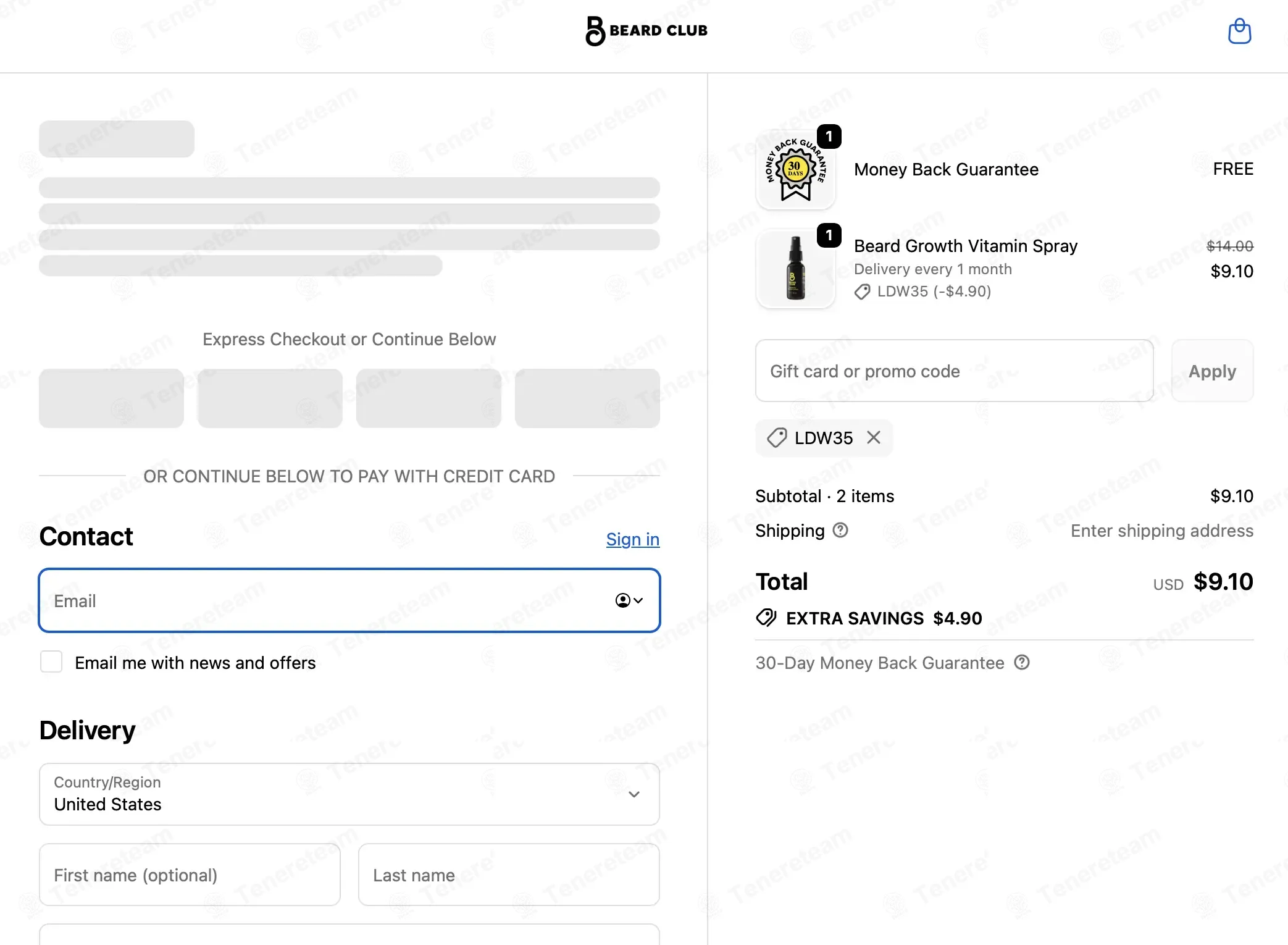This screenshot has height=945, width=1288.
Task: Open the shopping bag cart icon
Action: [1239, 31]
